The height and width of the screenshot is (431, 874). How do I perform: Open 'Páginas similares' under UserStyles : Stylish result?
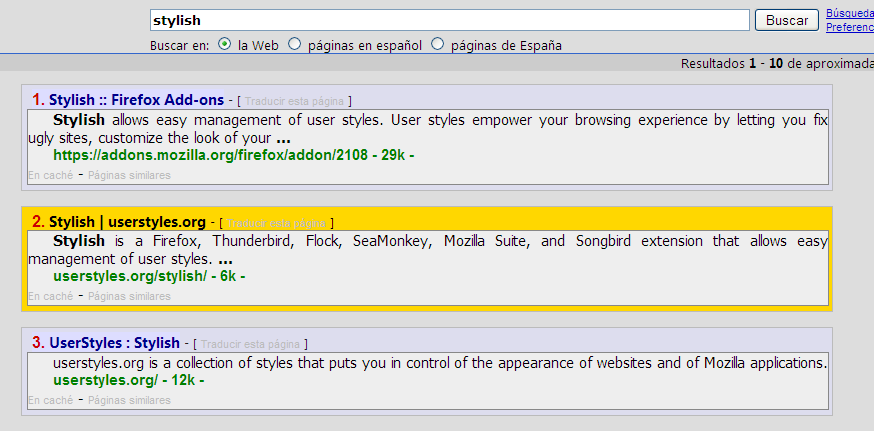coord(129,400)
